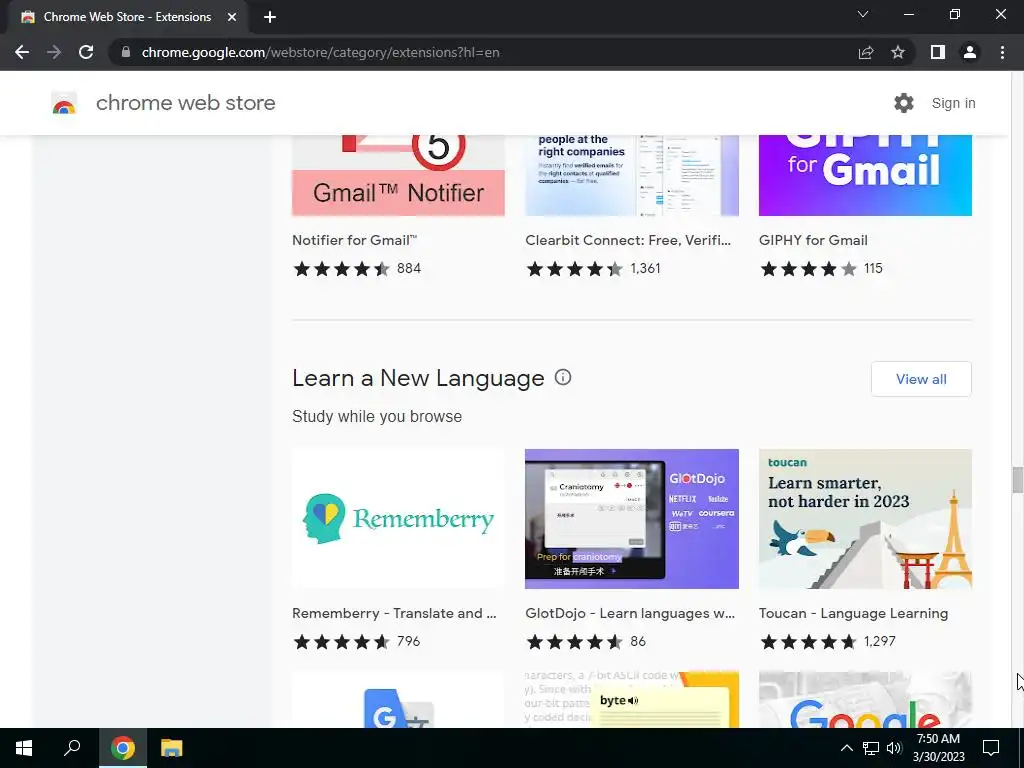Open the browser side panel
The image size is (1024, 768).
[938, 52]
